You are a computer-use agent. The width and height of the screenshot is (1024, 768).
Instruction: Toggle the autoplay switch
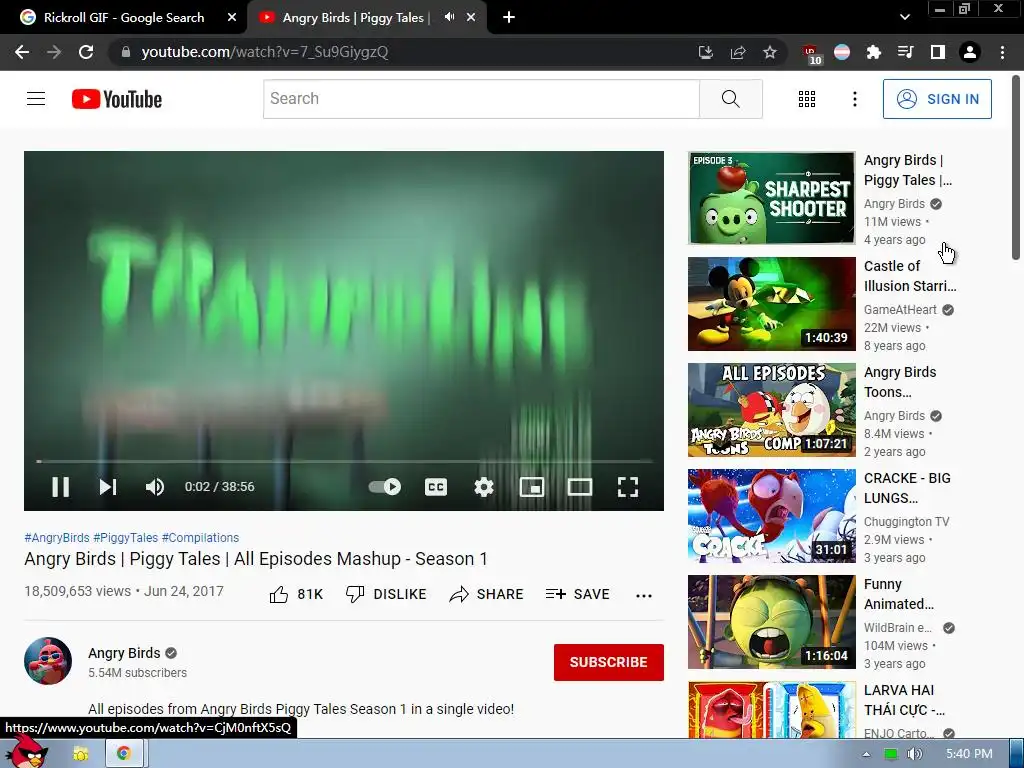tap(385, 487)
